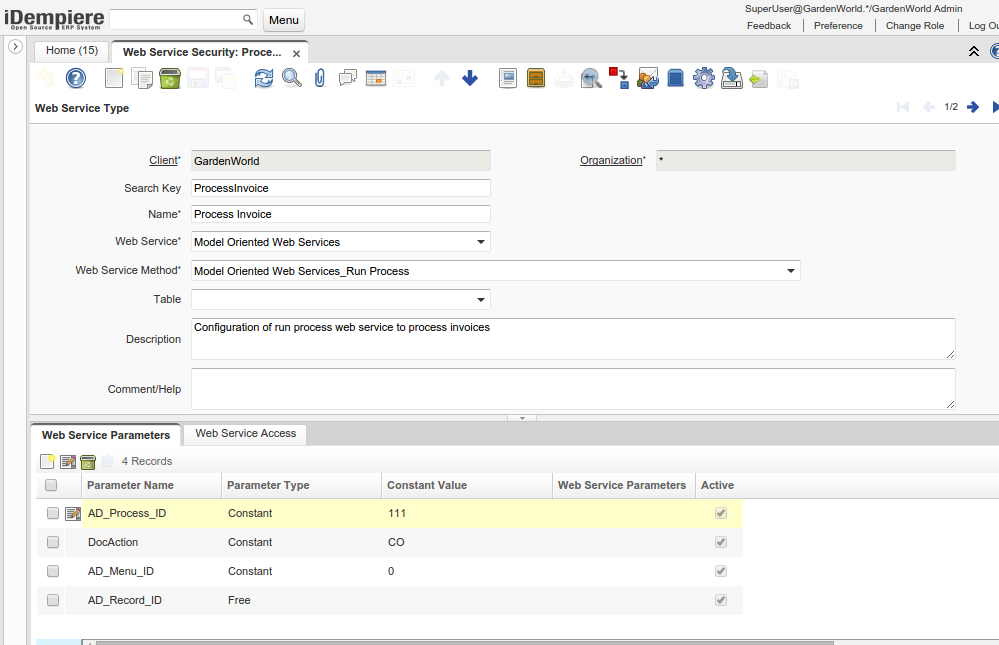This screenshot has width=999, height=645.
Task: Click the Process gear icon
Action: click(703, 78)
